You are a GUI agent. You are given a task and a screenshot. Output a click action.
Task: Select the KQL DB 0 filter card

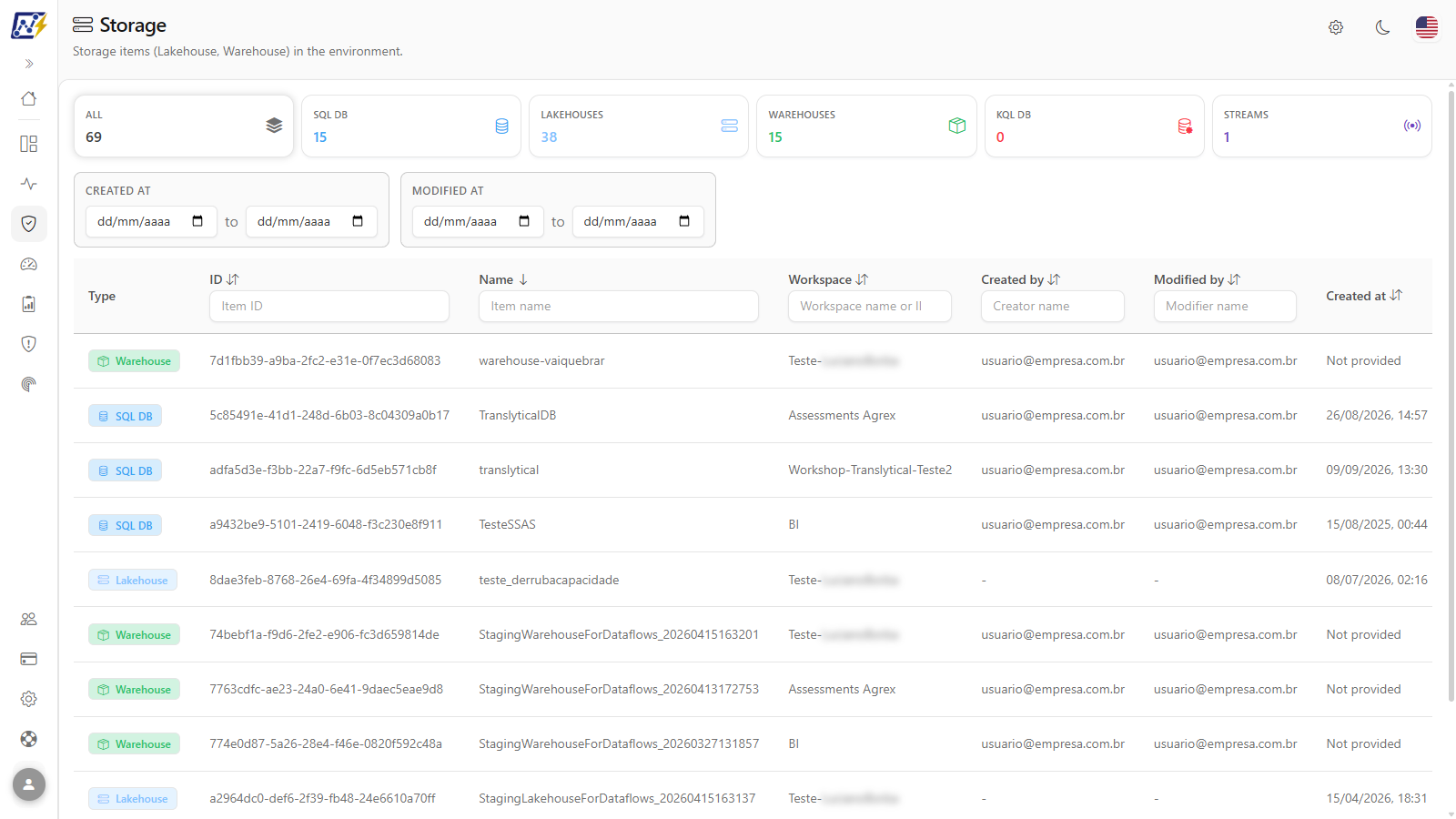pos(1095,126)
